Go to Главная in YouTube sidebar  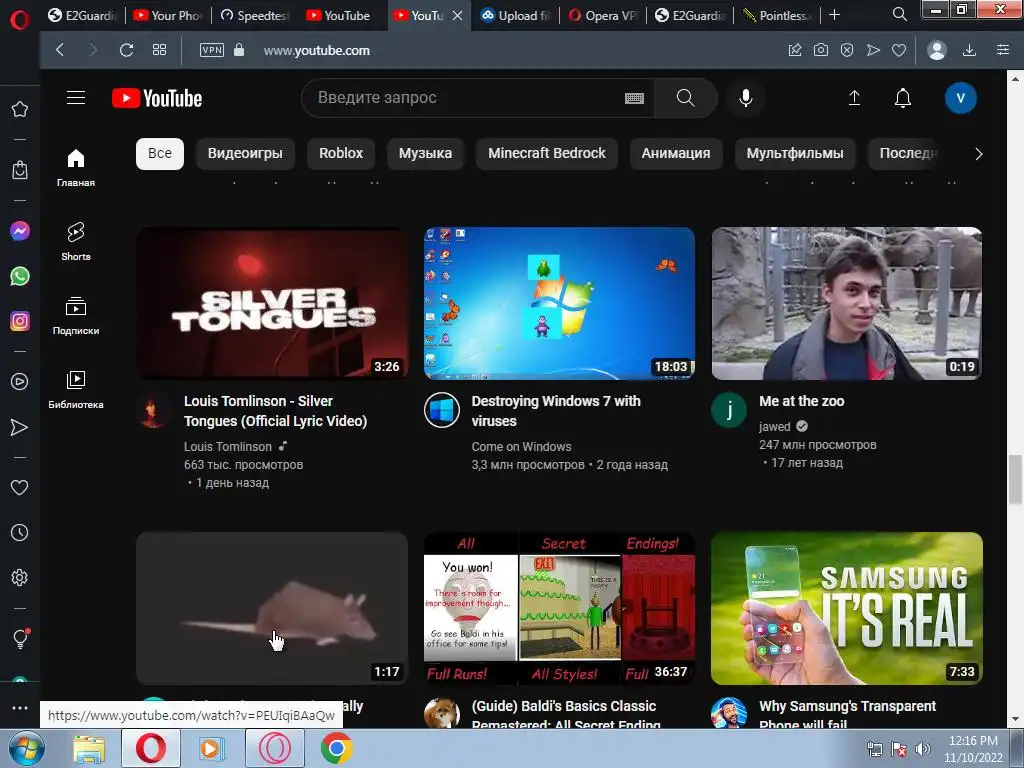click(x=76, y=168)
